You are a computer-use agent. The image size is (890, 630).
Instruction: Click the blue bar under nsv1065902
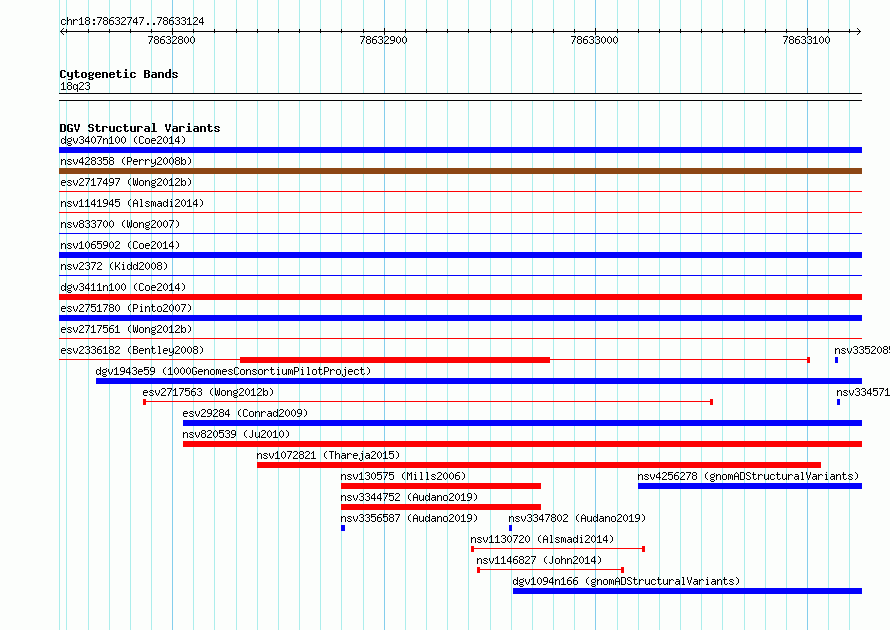[x=460, y=255]
